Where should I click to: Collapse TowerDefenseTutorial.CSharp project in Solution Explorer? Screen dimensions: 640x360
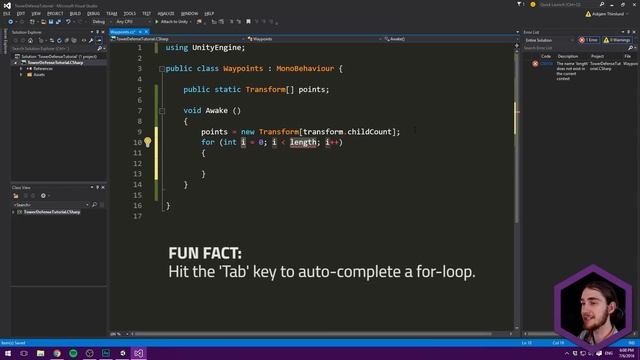[16, 62]
